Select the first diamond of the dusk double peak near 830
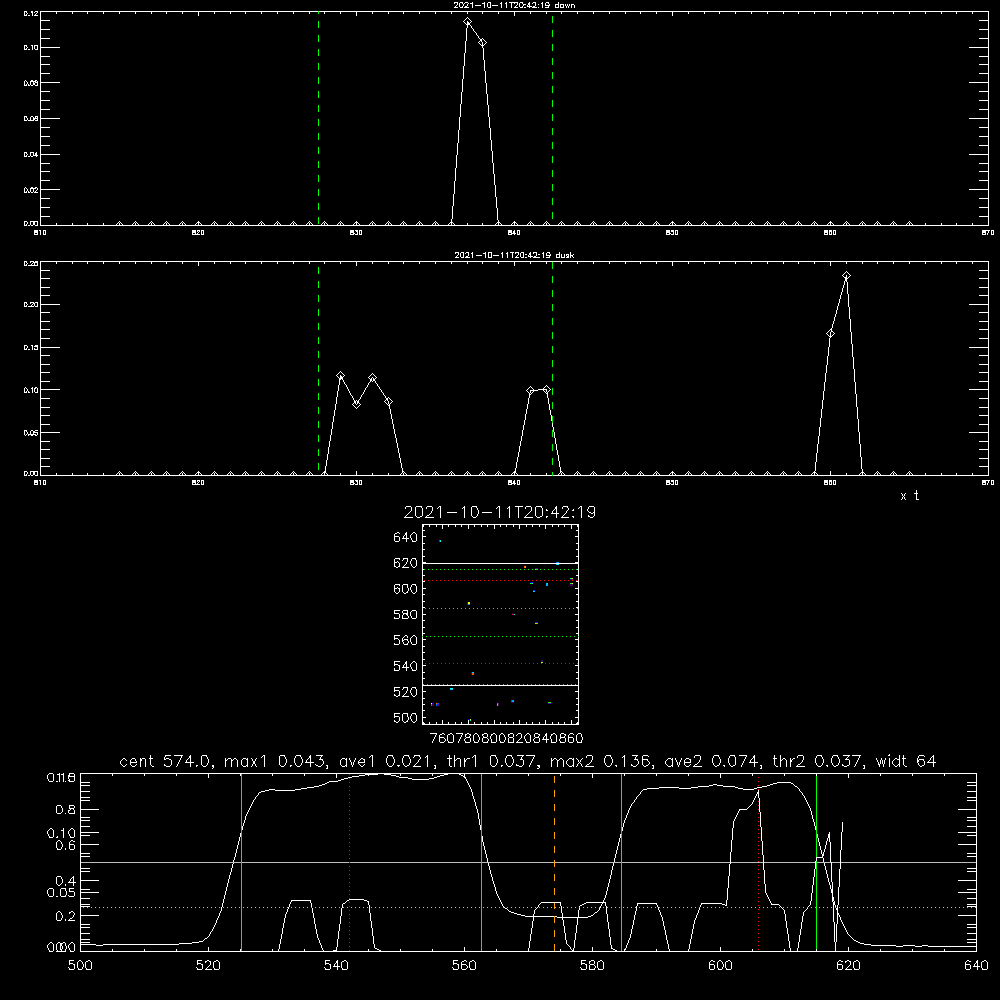The width and height of the screenshot is (1000, 1000). (x=341, y=376)
